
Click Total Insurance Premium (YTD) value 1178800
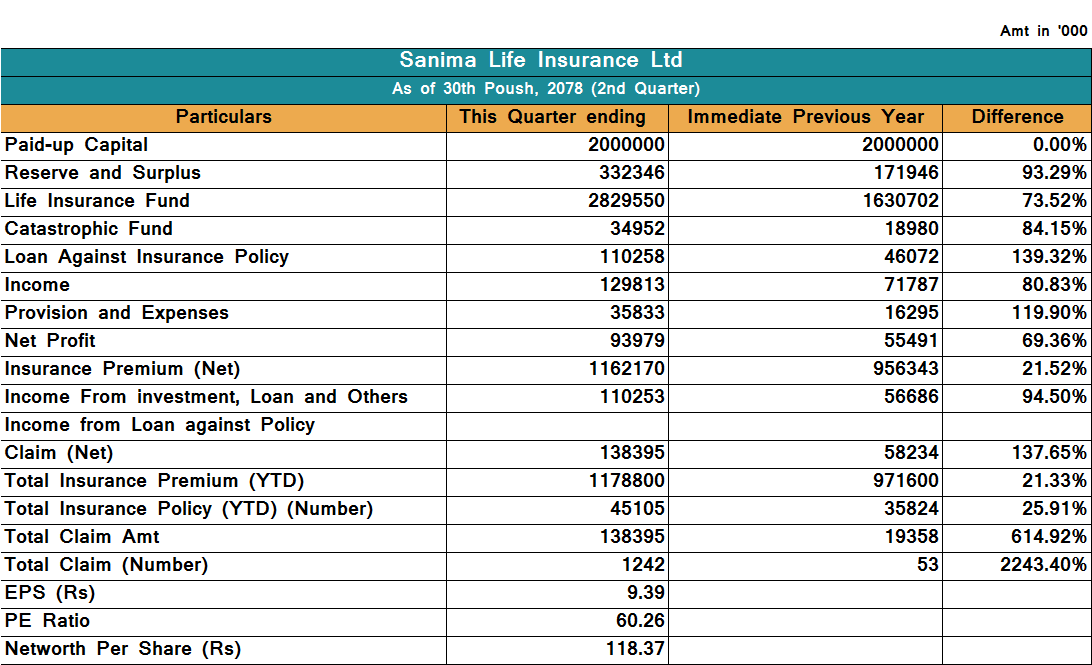click(626, 481)
